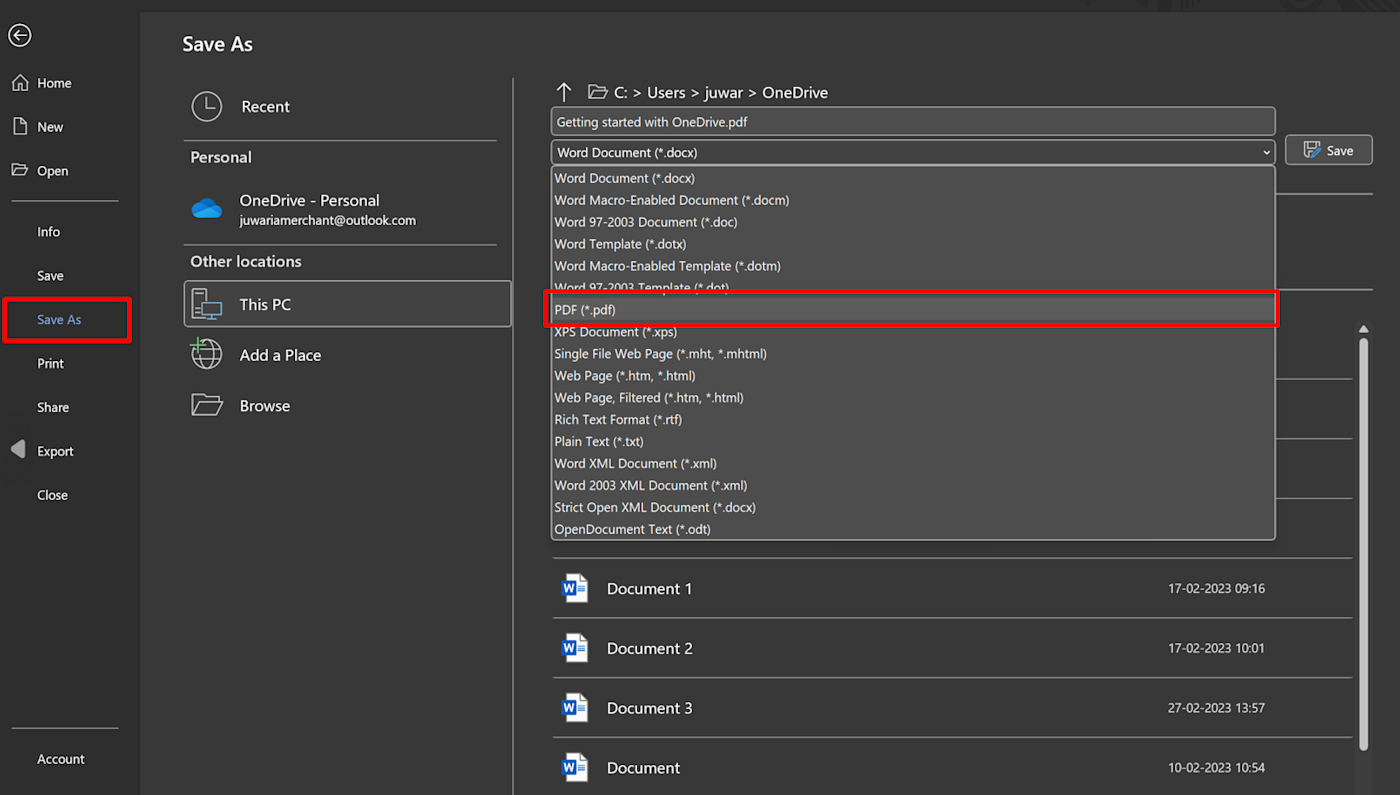Click the Save button beside file type
Screen dimensions: 1400x795
point(1328,150)
